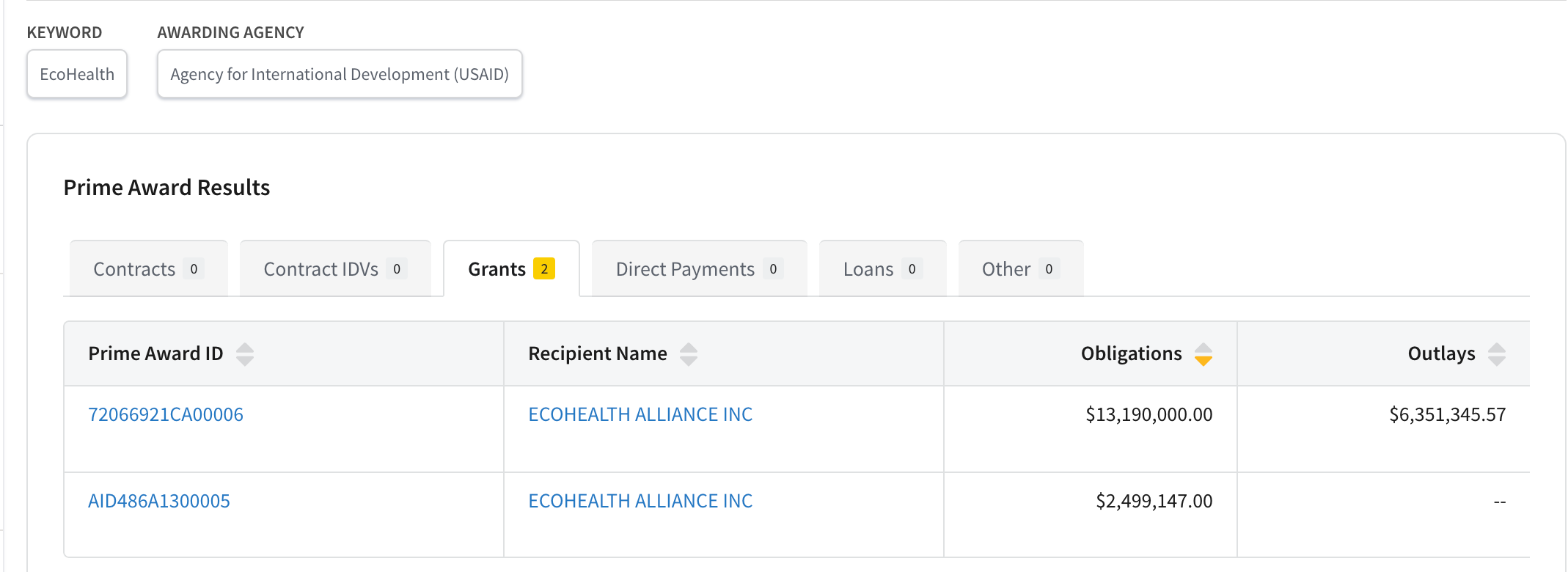Screen dimensions: 1568x572
Task: Click the Prime Award Results heading
Action: (x=166, y=188)
